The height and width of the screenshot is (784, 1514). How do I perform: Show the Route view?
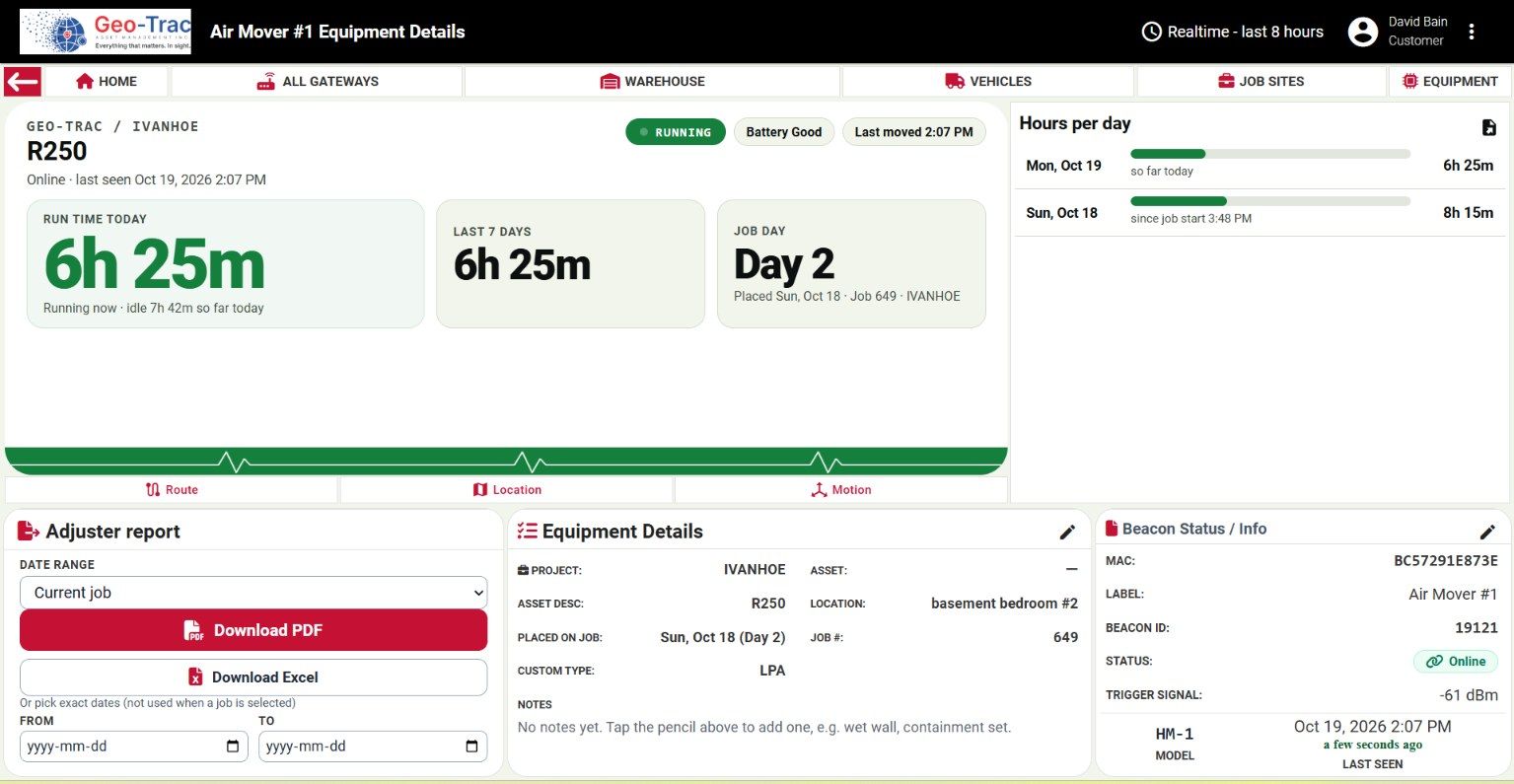[x=172, y=489]
